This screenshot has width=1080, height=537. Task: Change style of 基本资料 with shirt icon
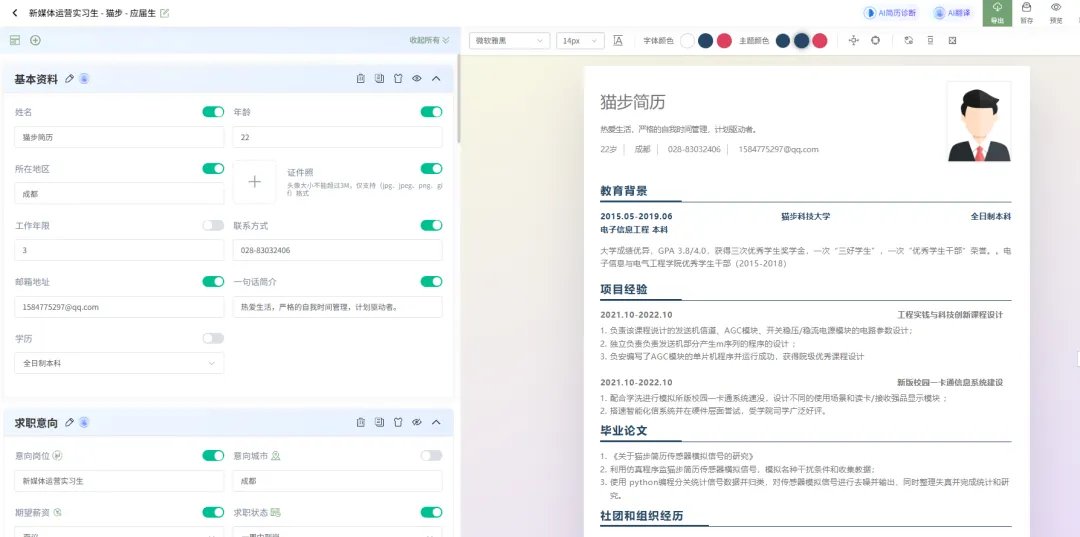click(397, 78)
